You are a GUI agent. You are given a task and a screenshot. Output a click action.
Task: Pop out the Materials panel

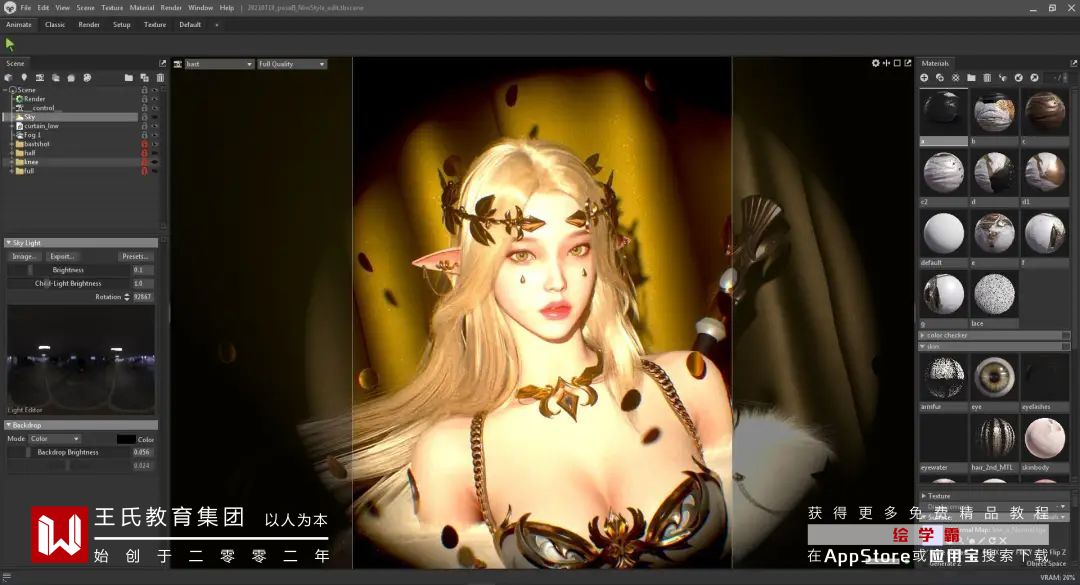1074,63
